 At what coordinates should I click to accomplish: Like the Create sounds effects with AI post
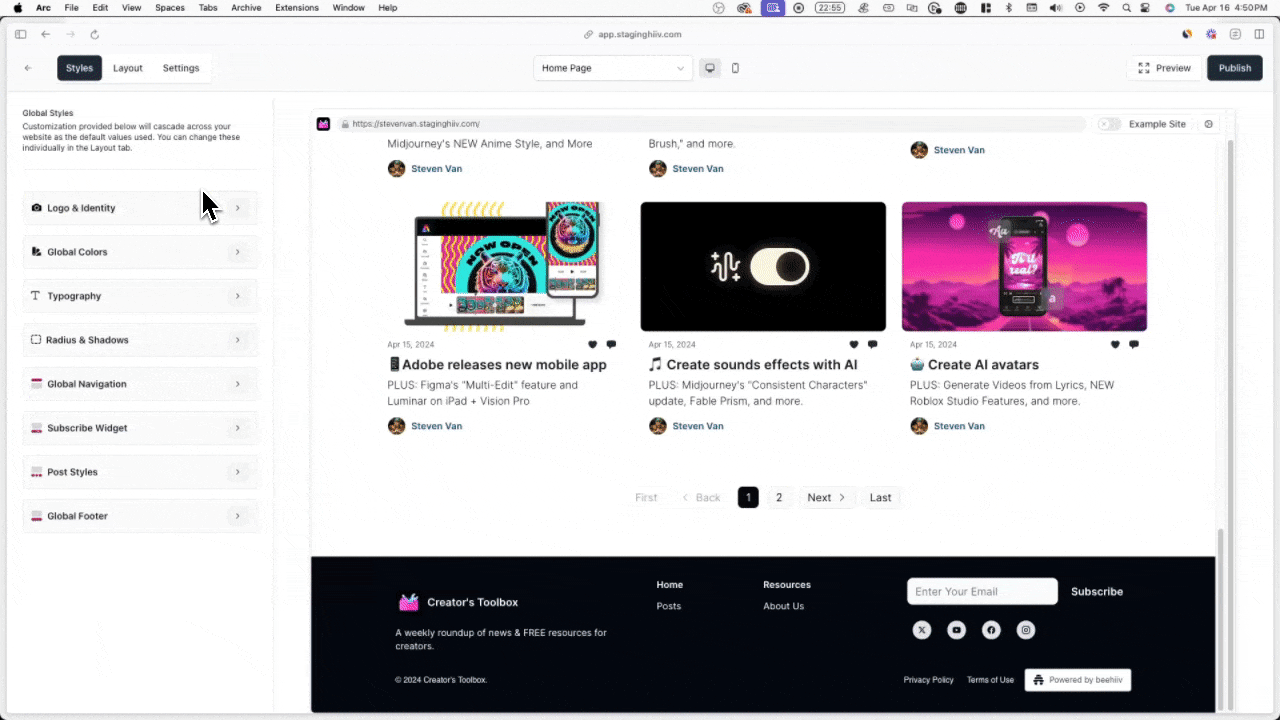pyautogui.click(x=854, y=344)
